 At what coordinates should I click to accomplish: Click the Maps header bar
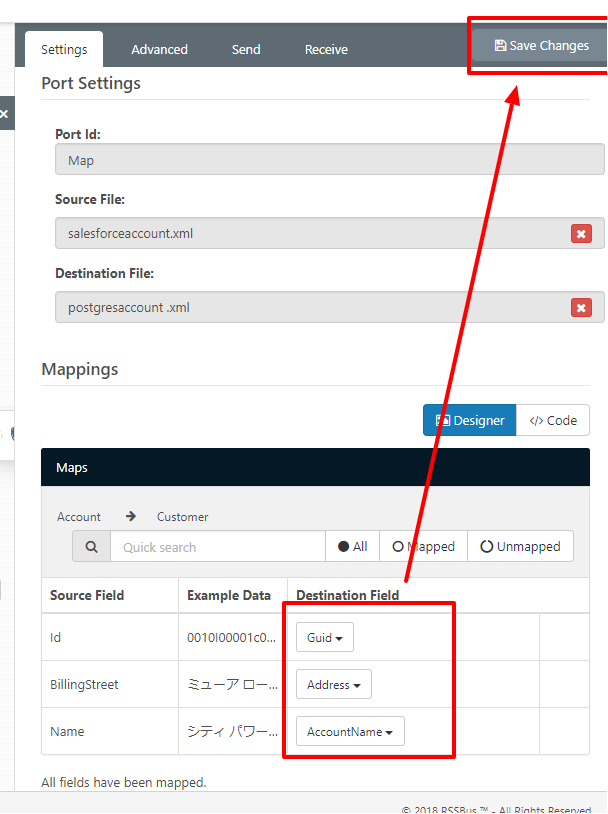315,467
